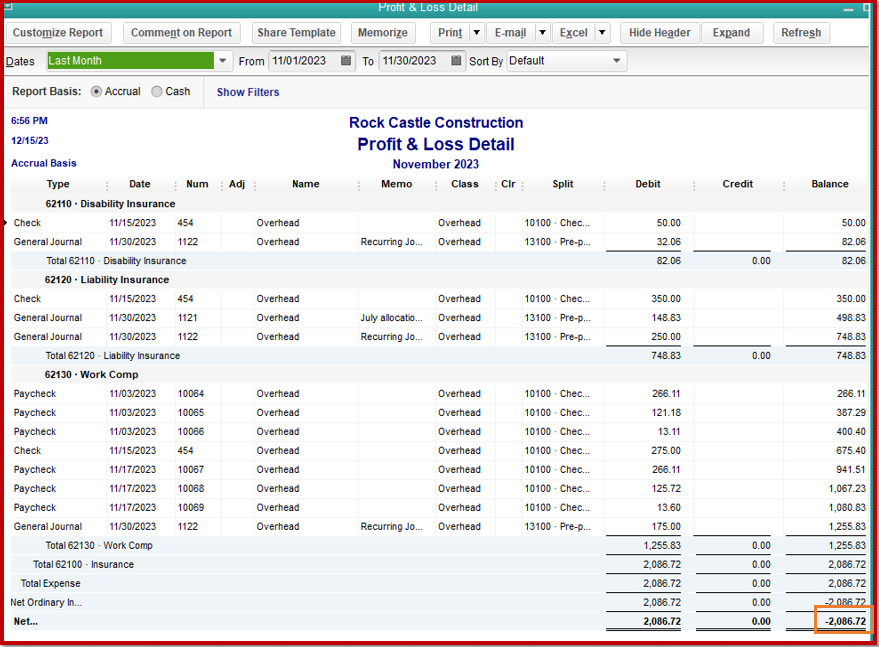Image resolution: width=879 pixels, height=647 pixels.
Task: Refresh the report data
Action: [x=801, y=33]
